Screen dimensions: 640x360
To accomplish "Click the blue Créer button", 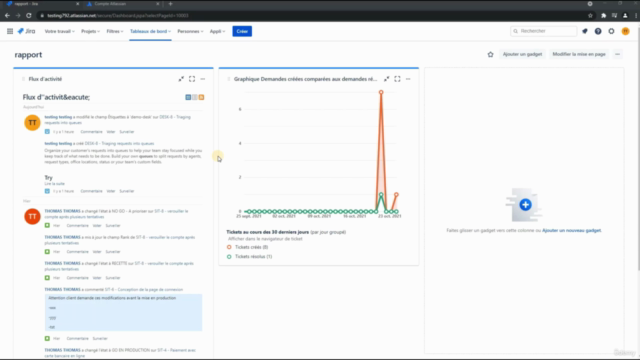I will point(242,31).
